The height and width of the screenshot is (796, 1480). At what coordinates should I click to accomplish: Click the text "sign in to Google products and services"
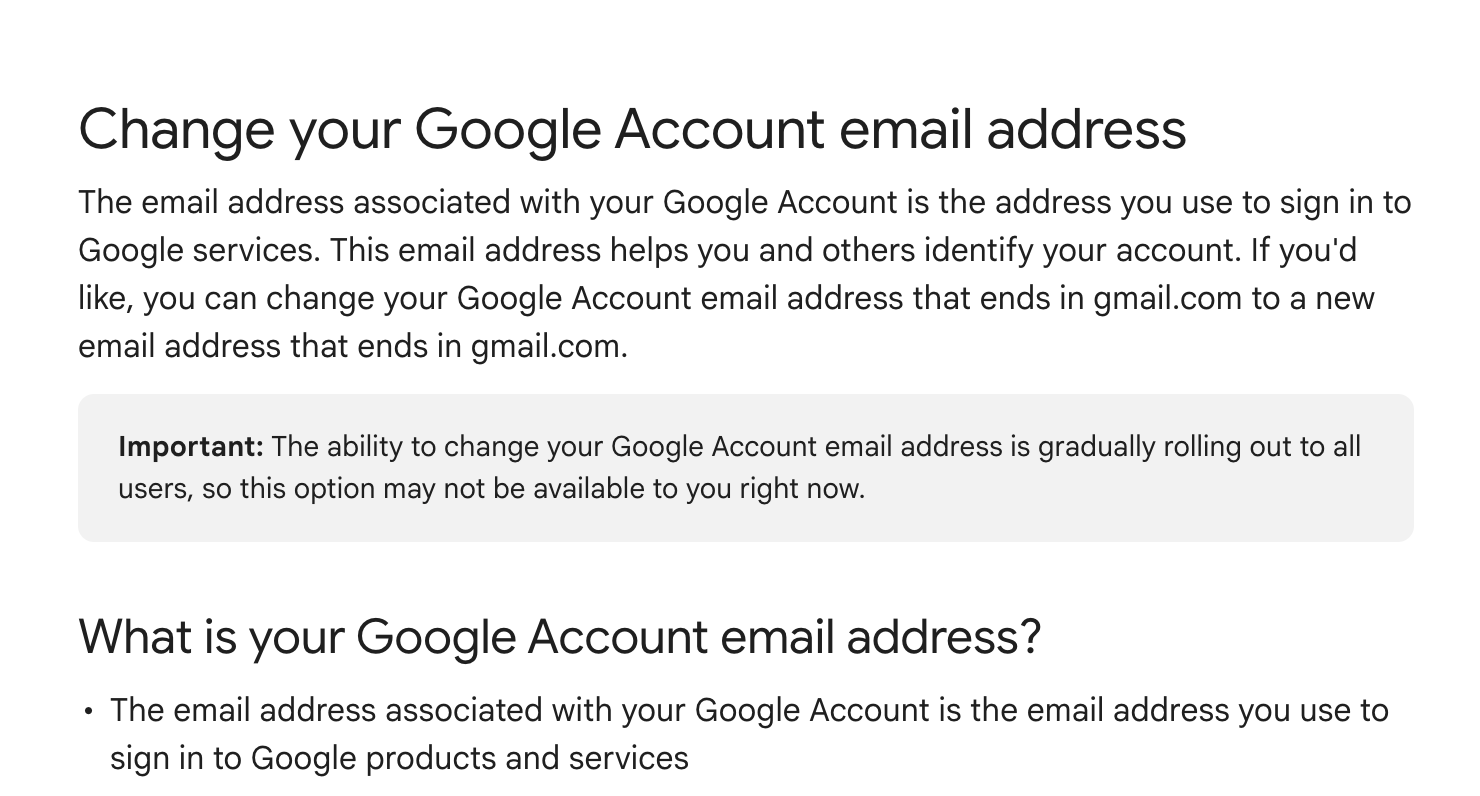399,758
